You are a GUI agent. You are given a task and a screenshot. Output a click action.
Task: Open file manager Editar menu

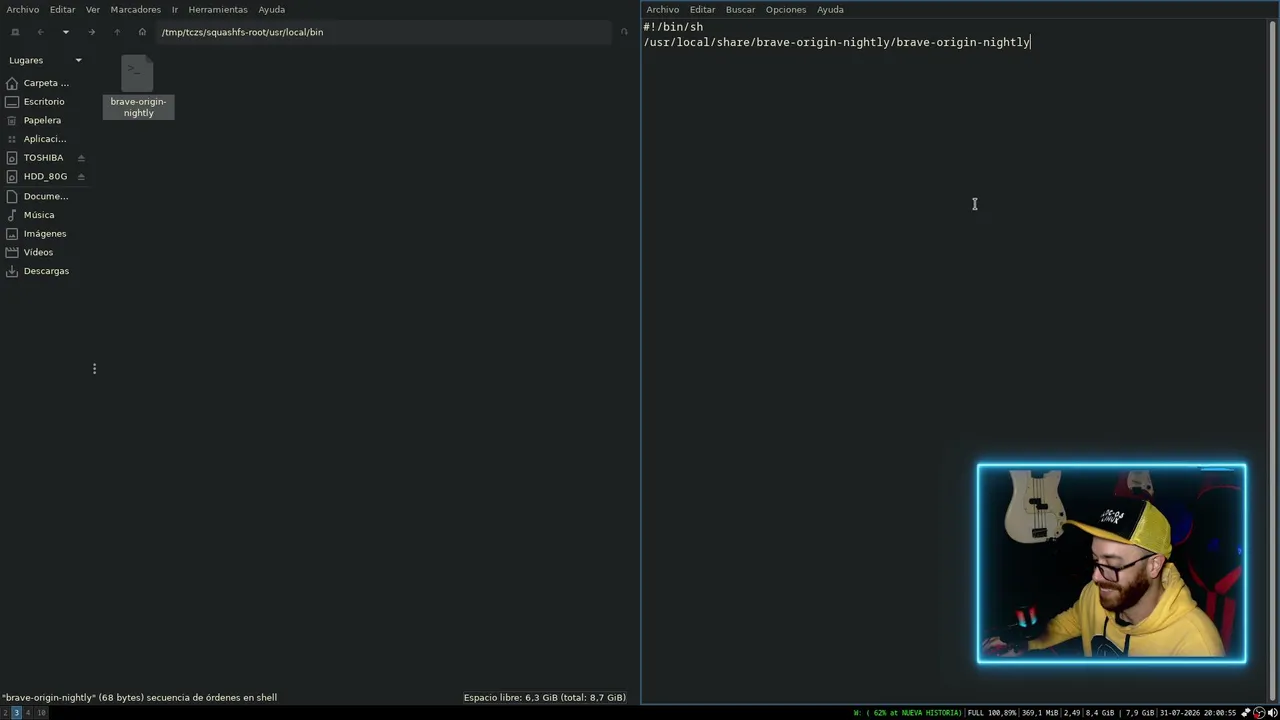click(63, 10)
